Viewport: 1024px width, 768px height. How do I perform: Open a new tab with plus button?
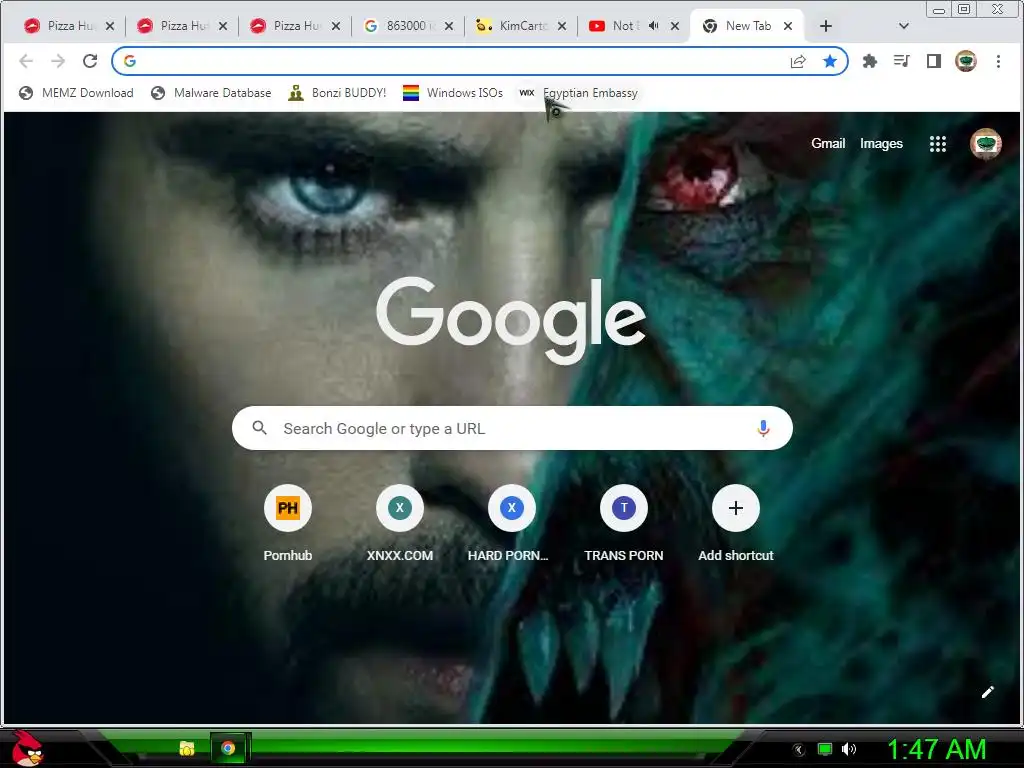pyautogui.click(x=825, y=26)
